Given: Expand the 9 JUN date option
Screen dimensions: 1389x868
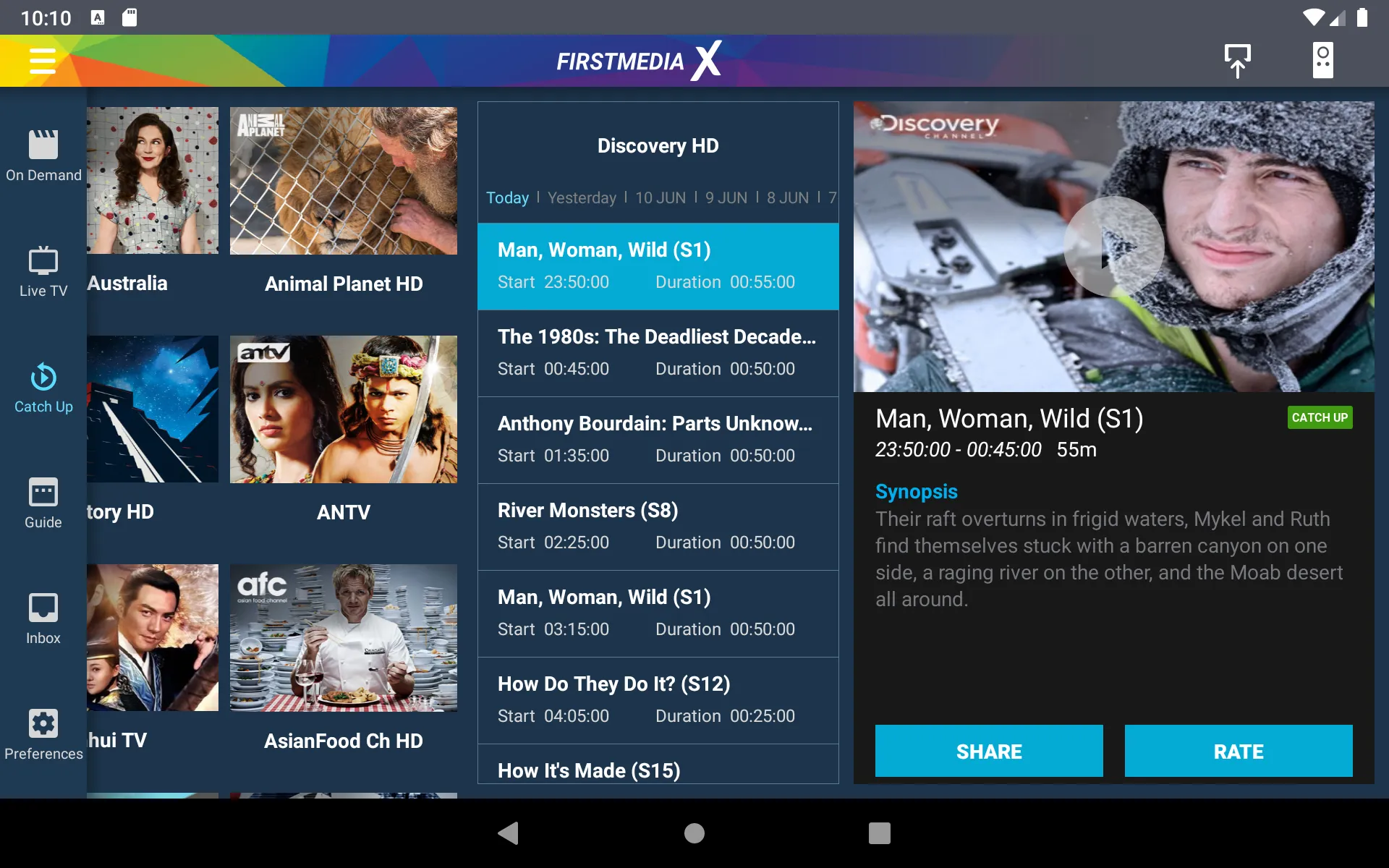Looking at the screenshot, I should click(x=726, y=197).
